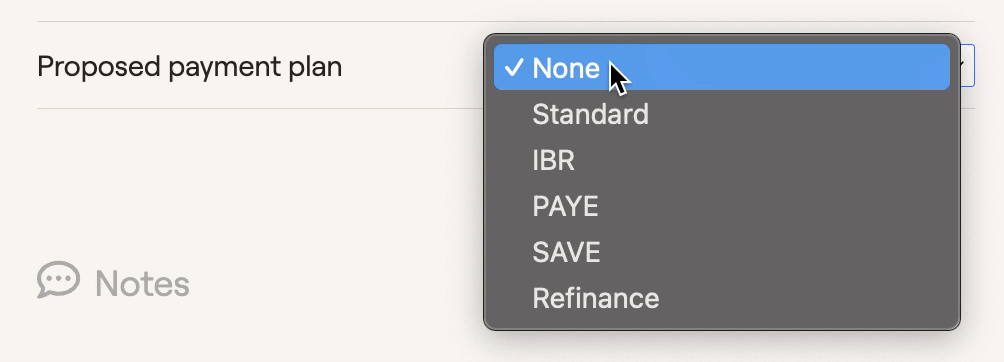Click the Proposed payment plan label
This screenshot has width=1004, height=362.
[190, 67]
